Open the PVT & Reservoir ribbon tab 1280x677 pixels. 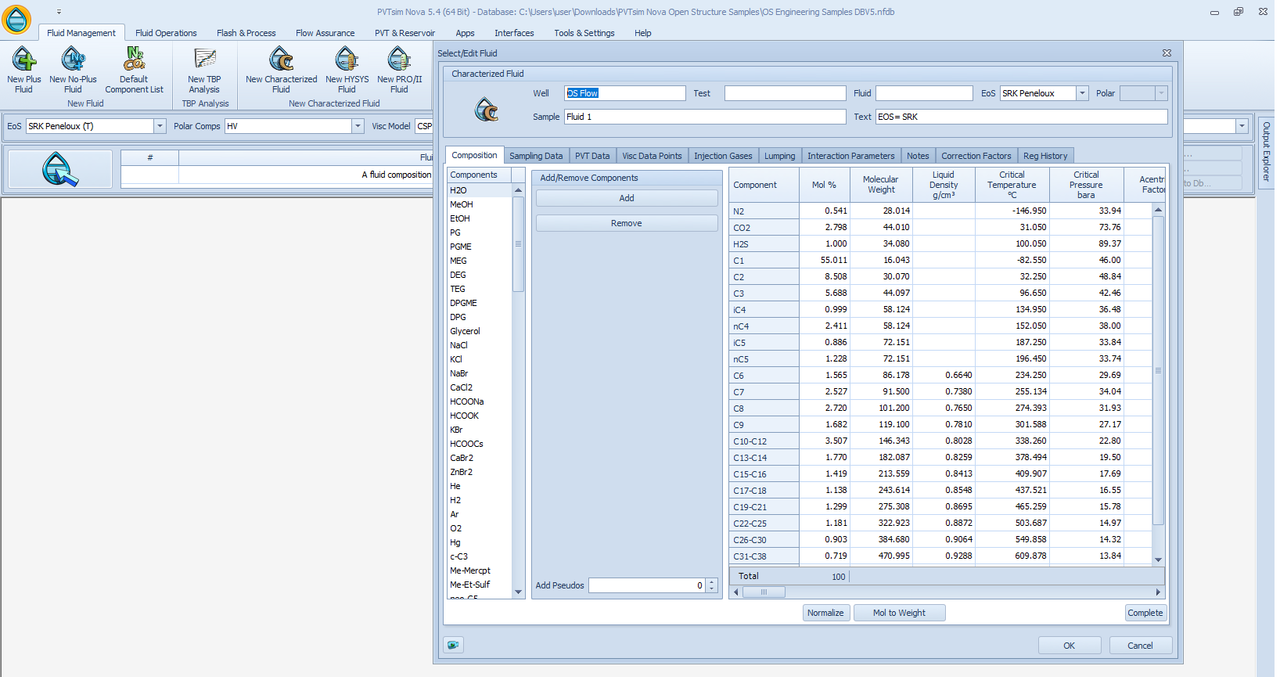tap(405, 33)
